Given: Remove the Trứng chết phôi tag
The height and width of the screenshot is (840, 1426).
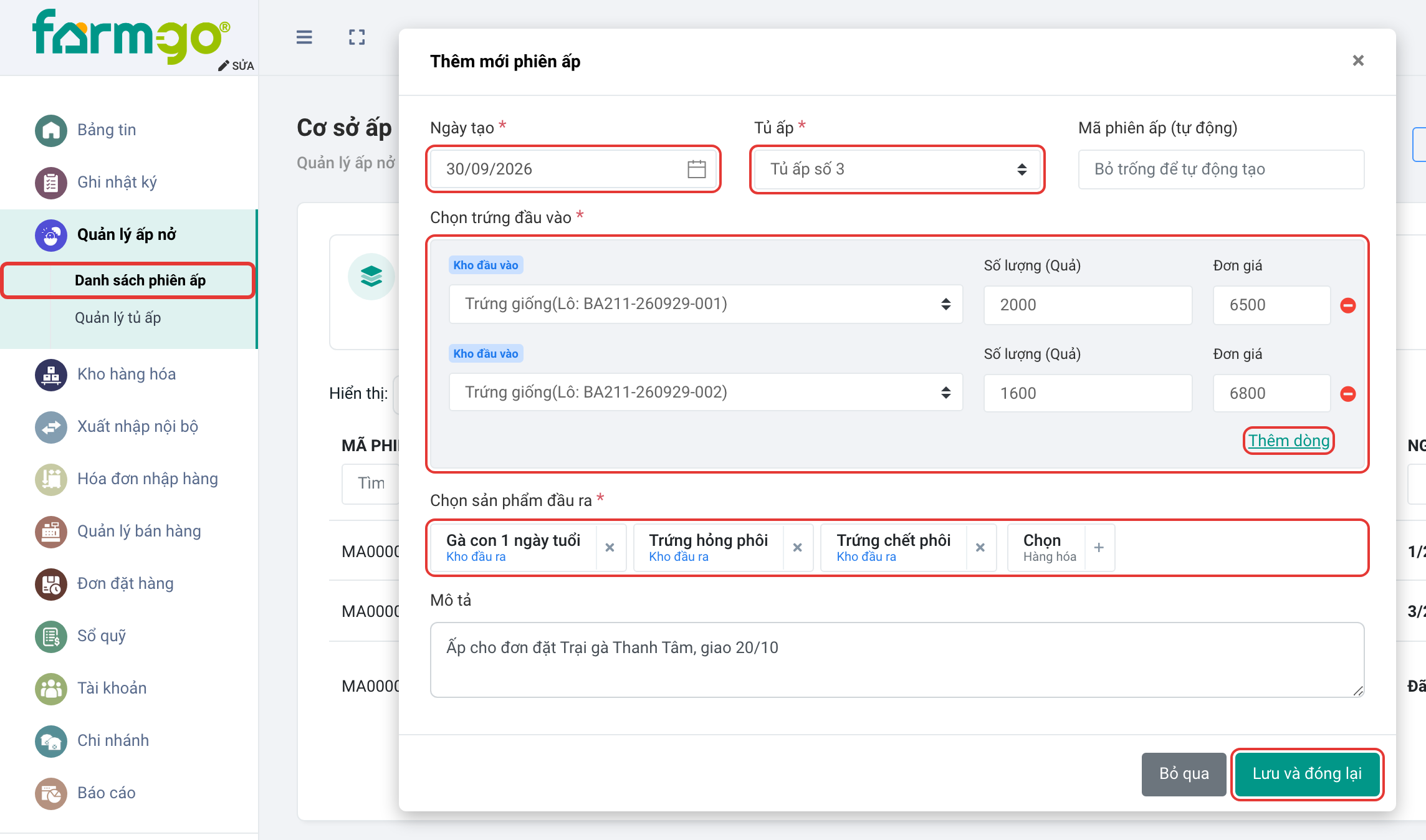Looking at the screenshot, I should 980,547.
